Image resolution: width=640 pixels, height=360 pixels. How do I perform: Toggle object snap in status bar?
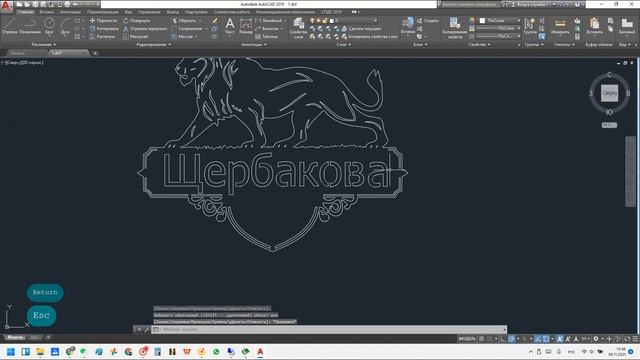(x=546, y=339)
